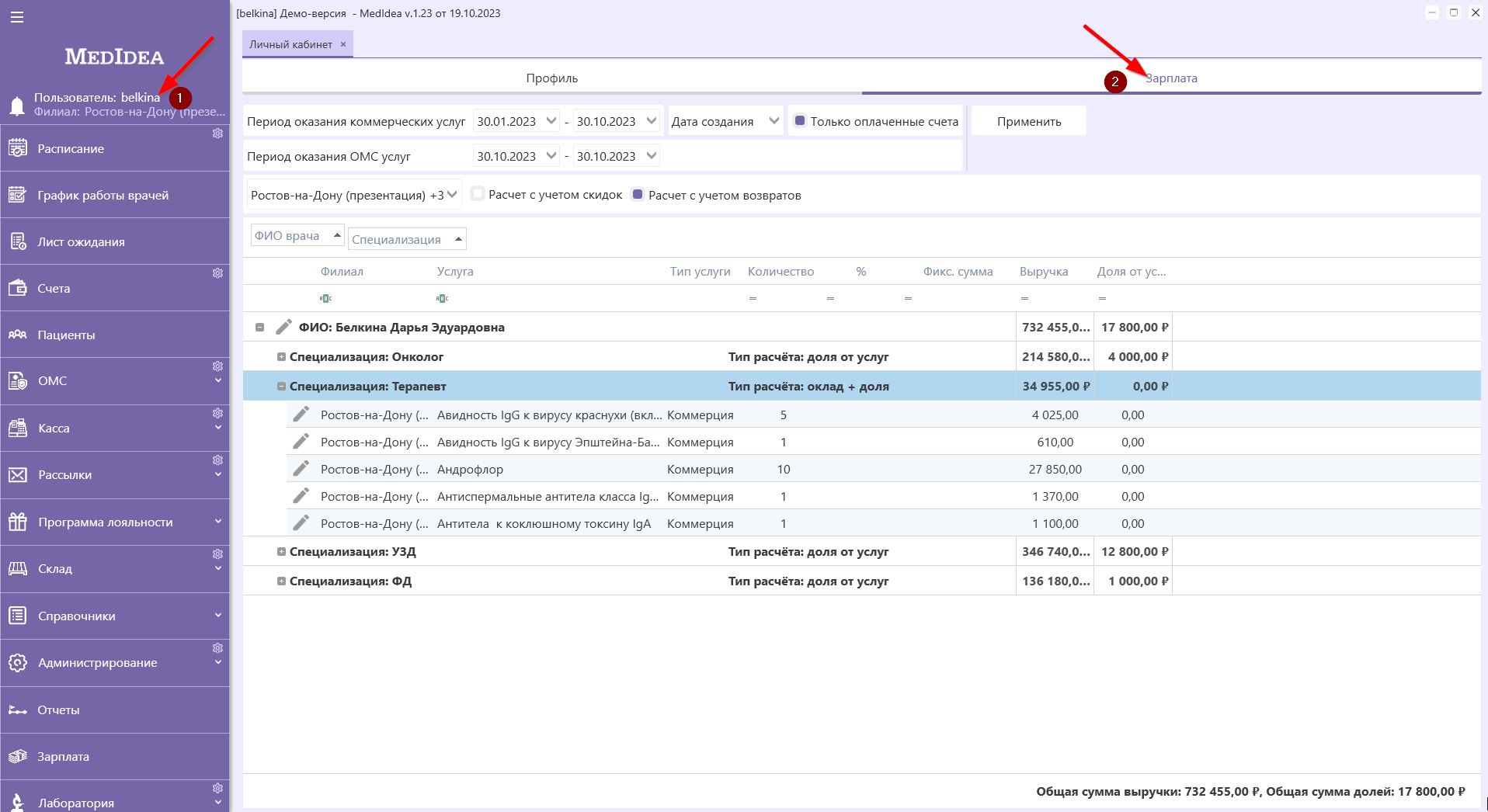Disable Расчет с учетом возвратов checkbox

(638, 194)
